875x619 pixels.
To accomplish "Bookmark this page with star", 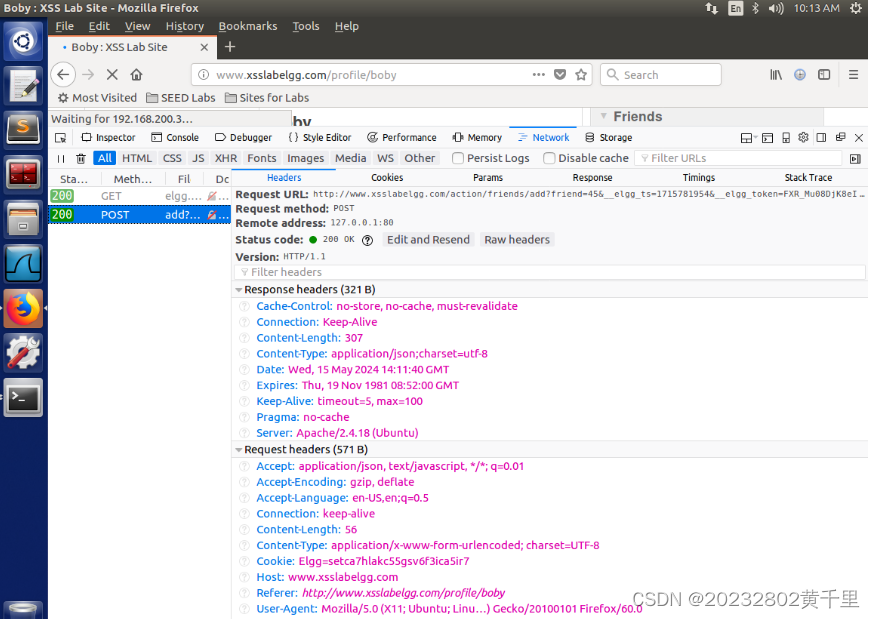I will coord(581,74).
